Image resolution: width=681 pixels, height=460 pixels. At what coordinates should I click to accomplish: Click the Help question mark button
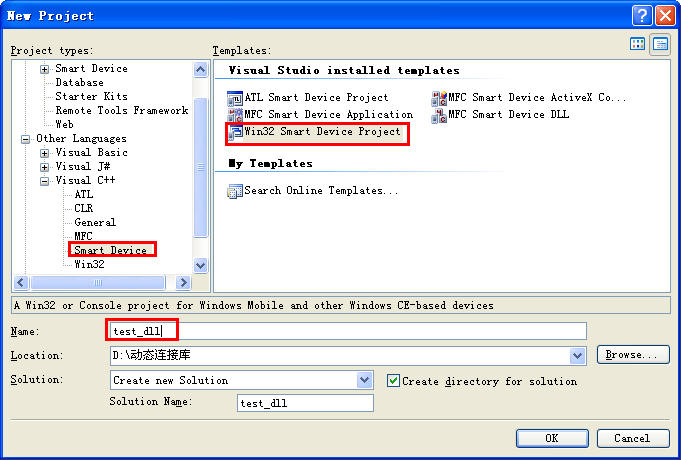(x=642, y=16)
